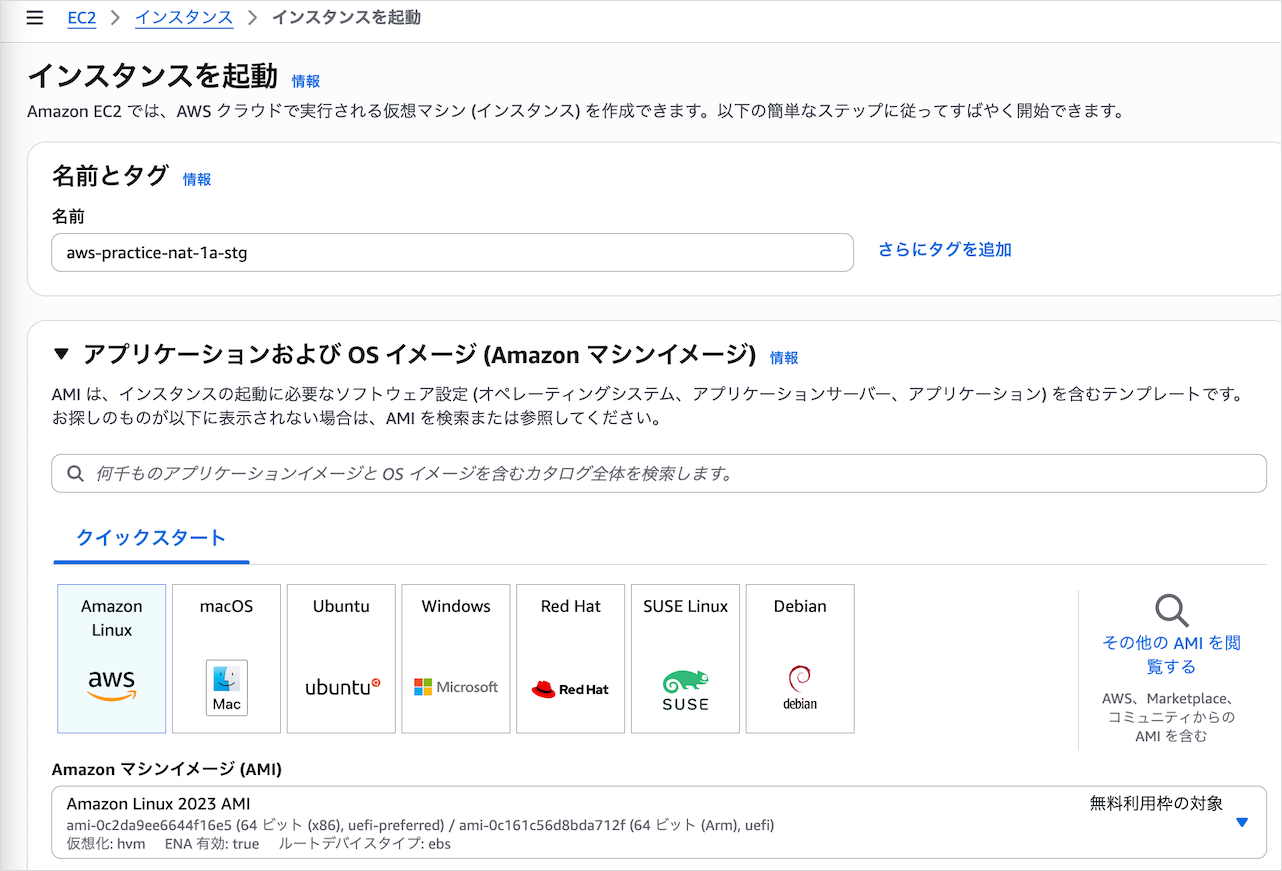The width and height of the screenshot is (1282, 871).
Task: Select the Debian AMI tile
Action: [x=800, y=659]
